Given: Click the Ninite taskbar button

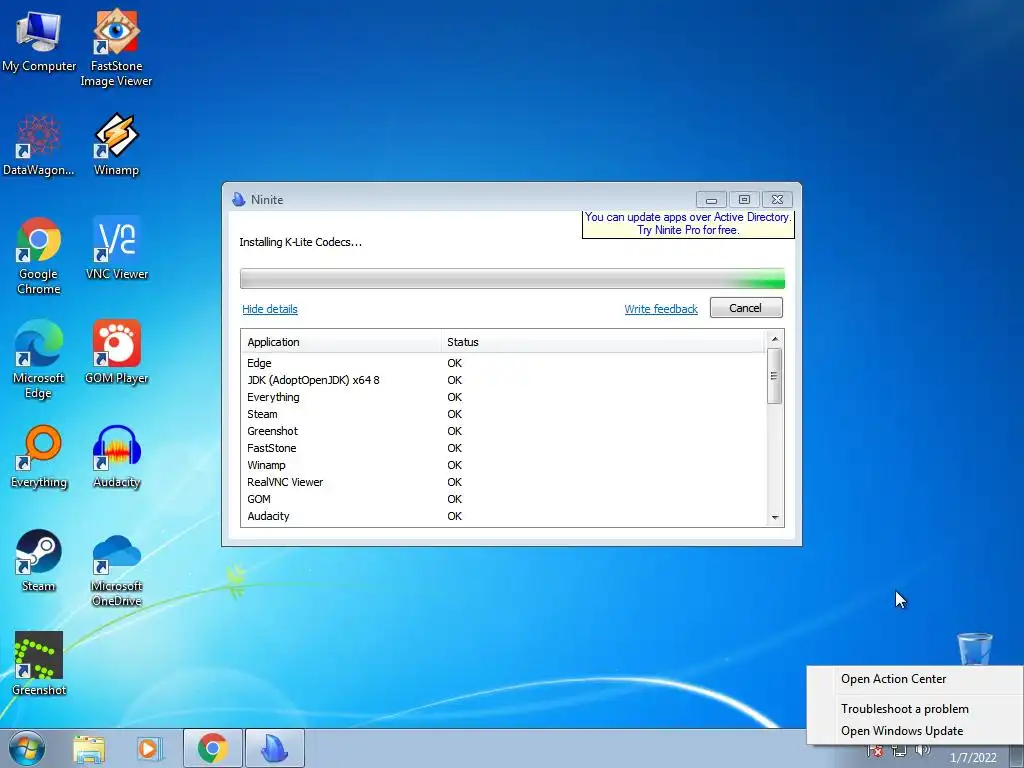Looking at the screenshot, I should pos(274,748).
